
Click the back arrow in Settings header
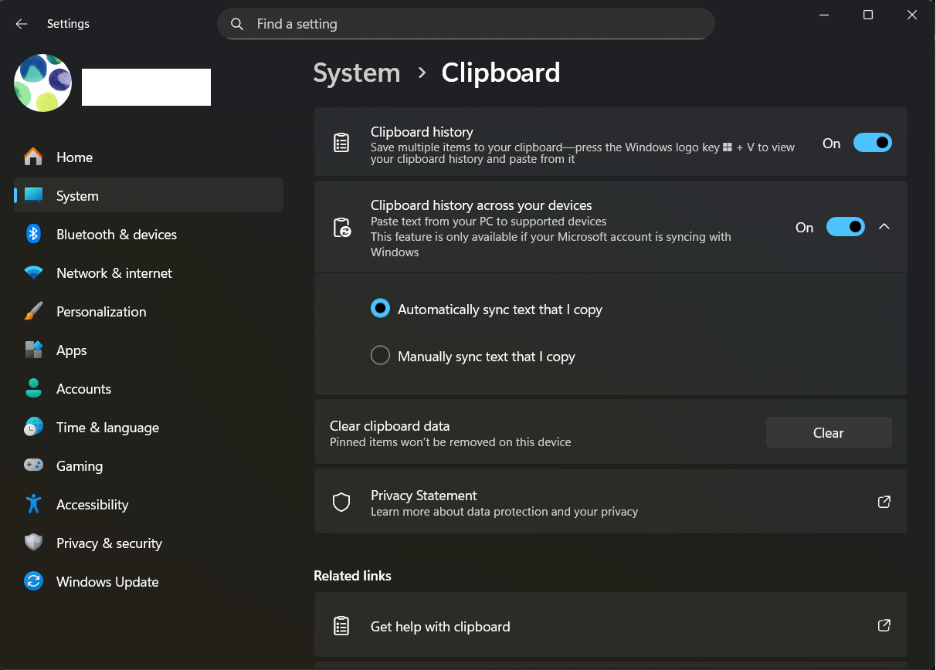pyautogui.click(x=21, y=24)
